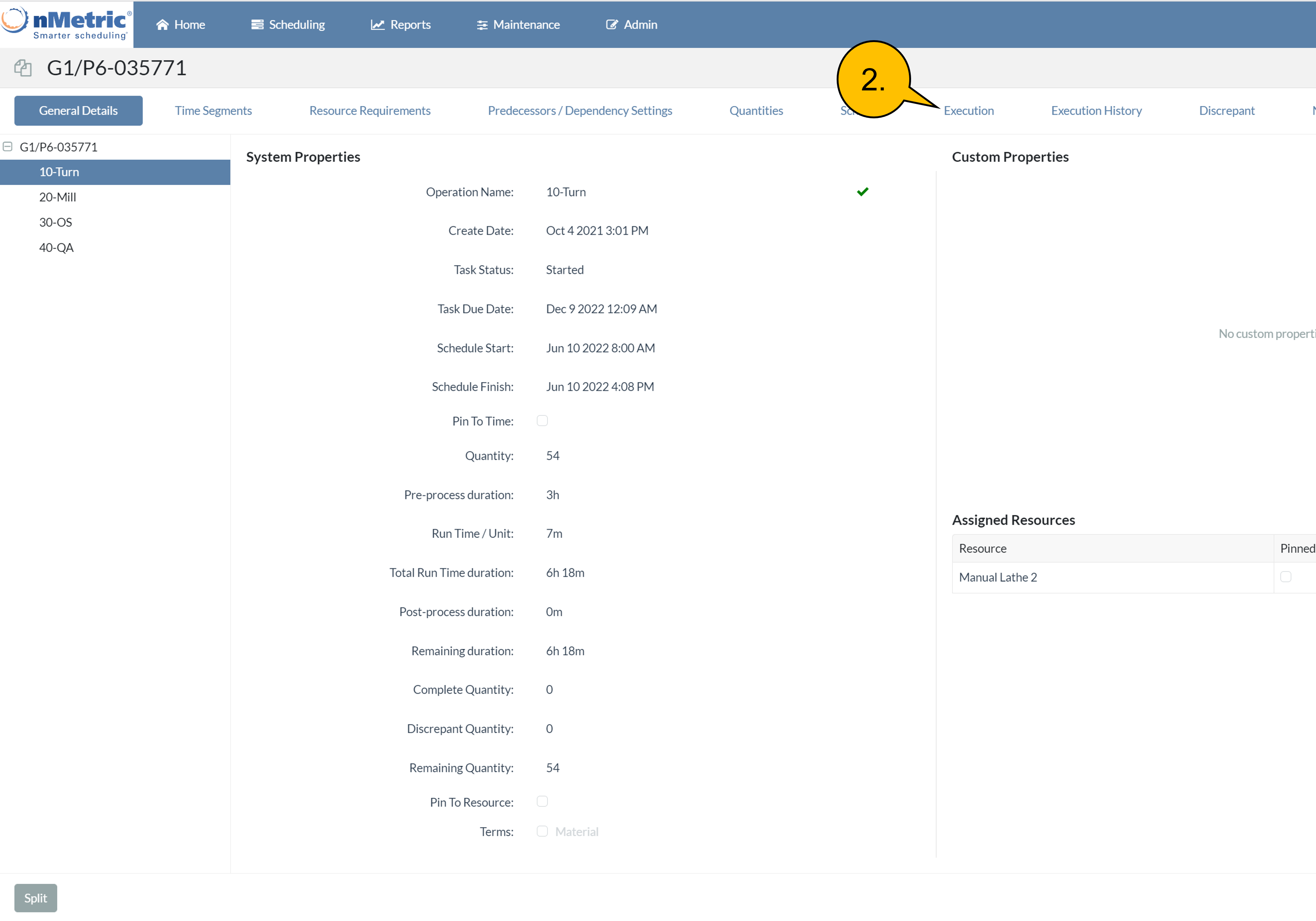Open the Execution History tab
The width and height of the screenshot is (1316, 921).
click(x=1096, y=111)
